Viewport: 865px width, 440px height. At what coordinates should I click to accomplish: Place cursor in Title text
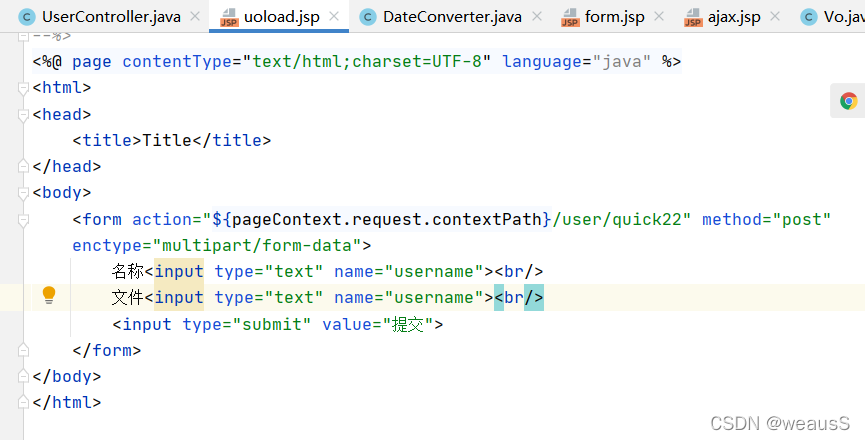(167, 140)
